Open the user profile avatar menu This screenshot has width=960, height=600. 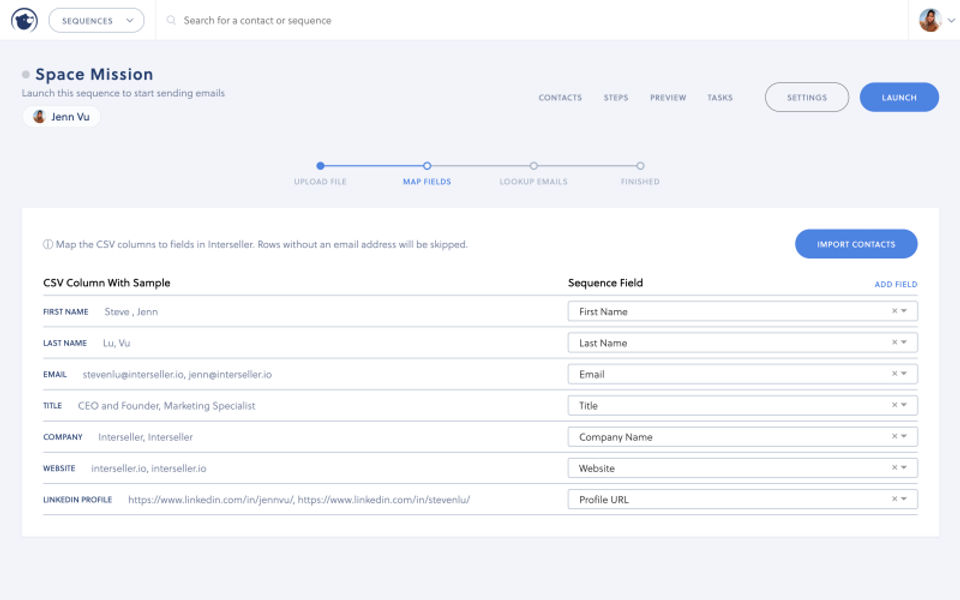(930, 20)
